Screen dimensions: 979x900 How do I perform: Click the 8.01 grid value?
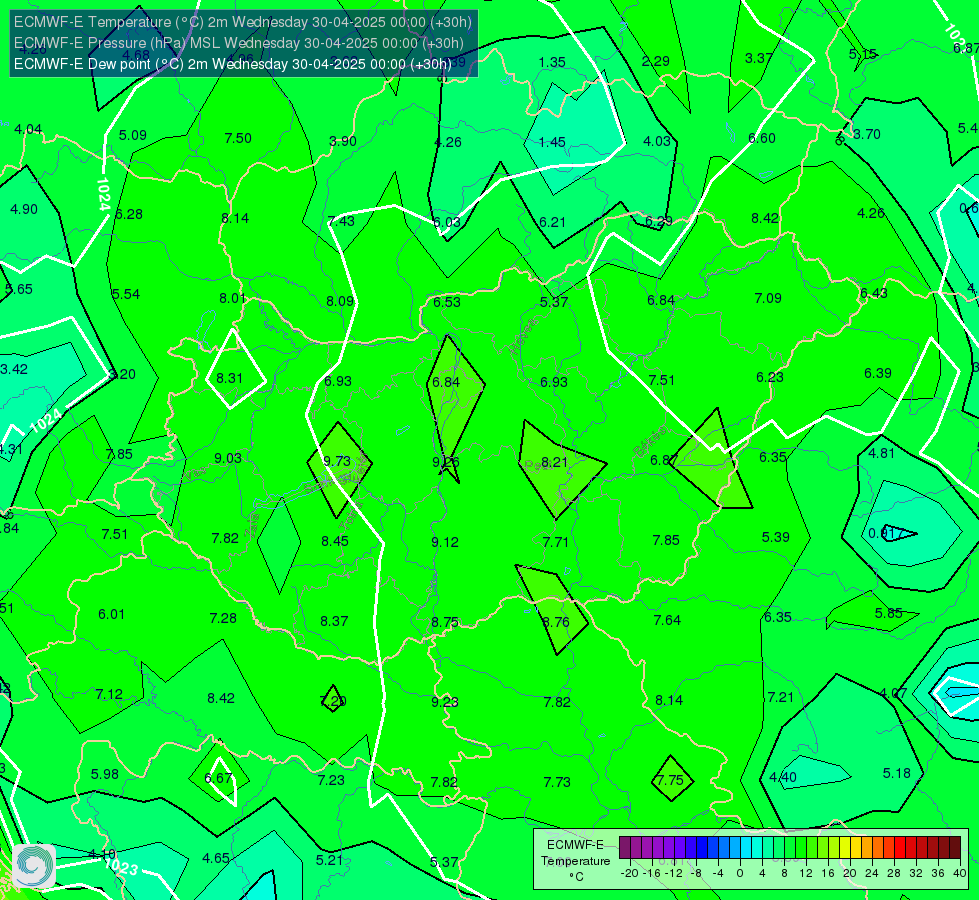[x=233, y=299]
